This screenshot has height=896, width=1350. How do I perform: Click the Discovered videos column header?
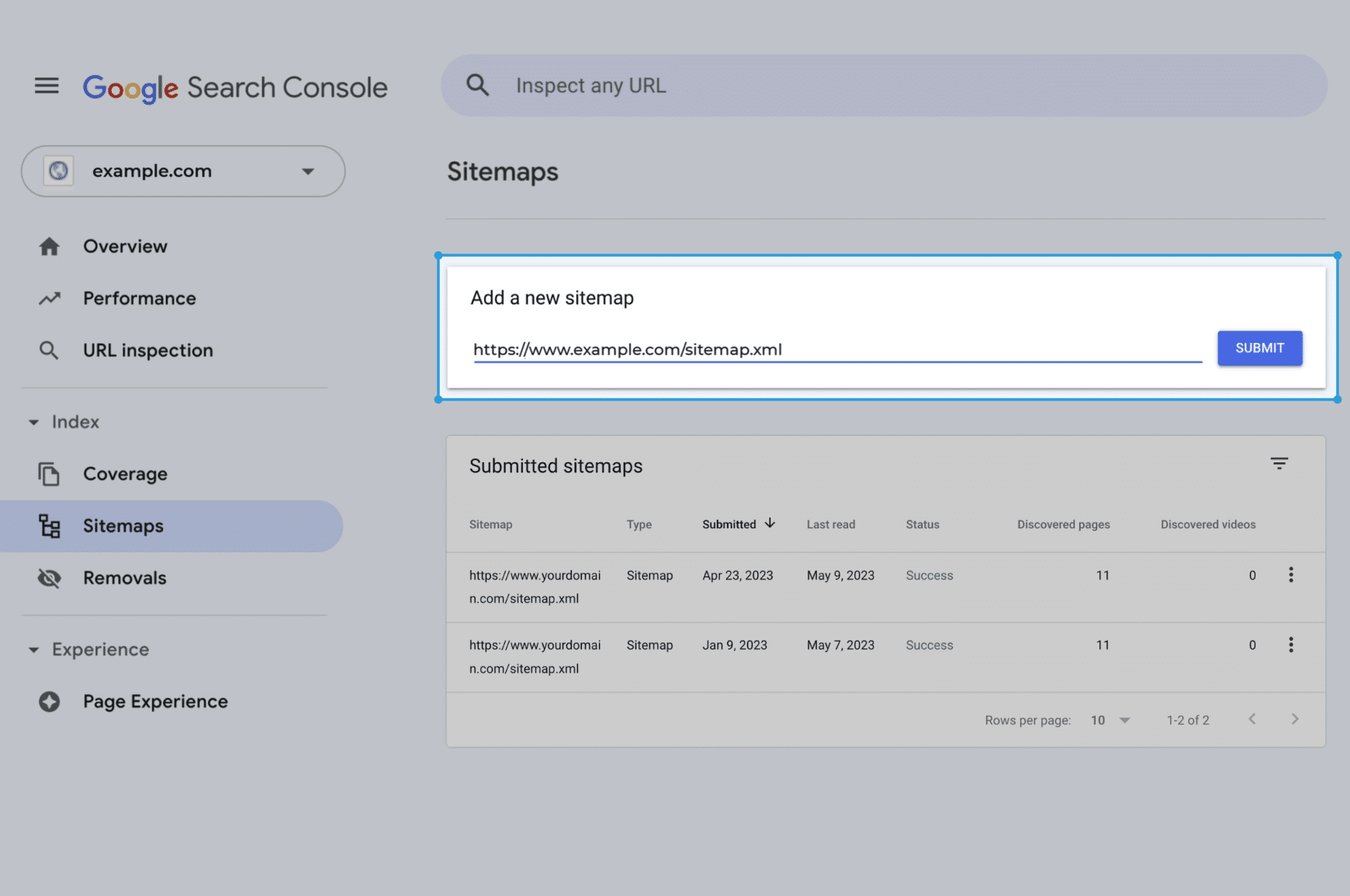[x=1207, y=524]
